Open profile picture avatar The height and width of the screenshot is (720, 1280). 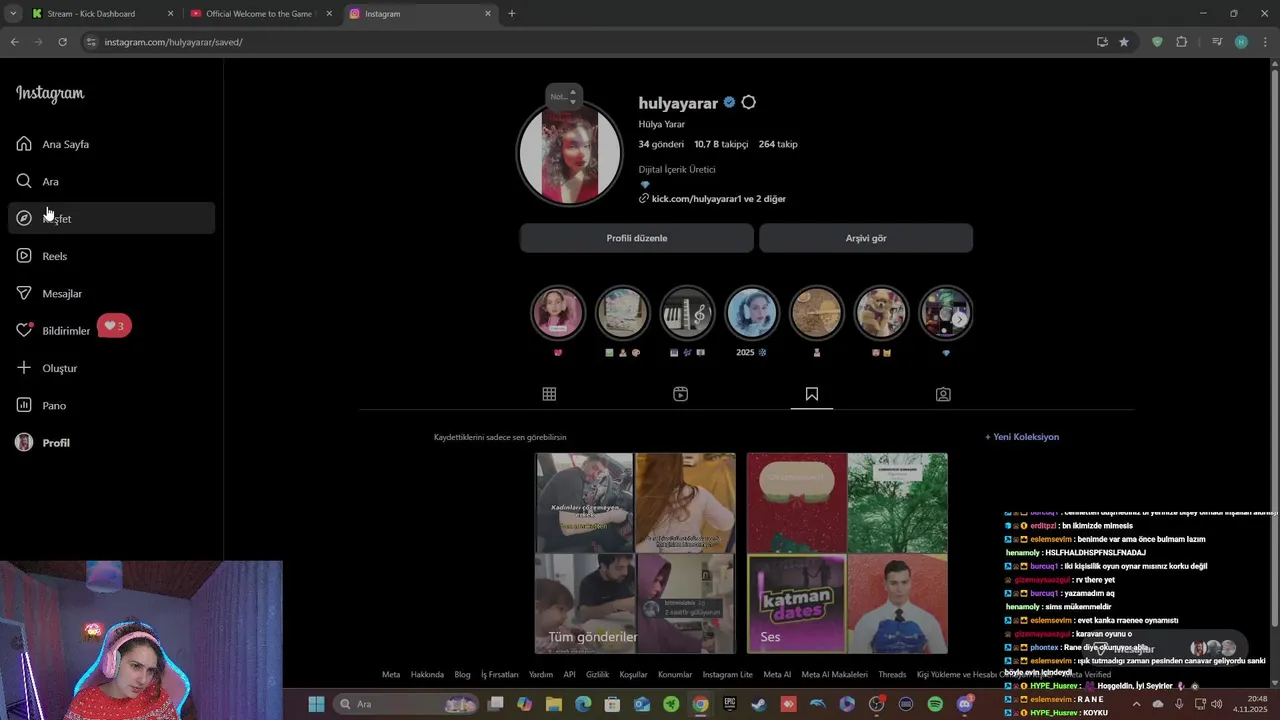pyautogui.click(x=570, y=155)
